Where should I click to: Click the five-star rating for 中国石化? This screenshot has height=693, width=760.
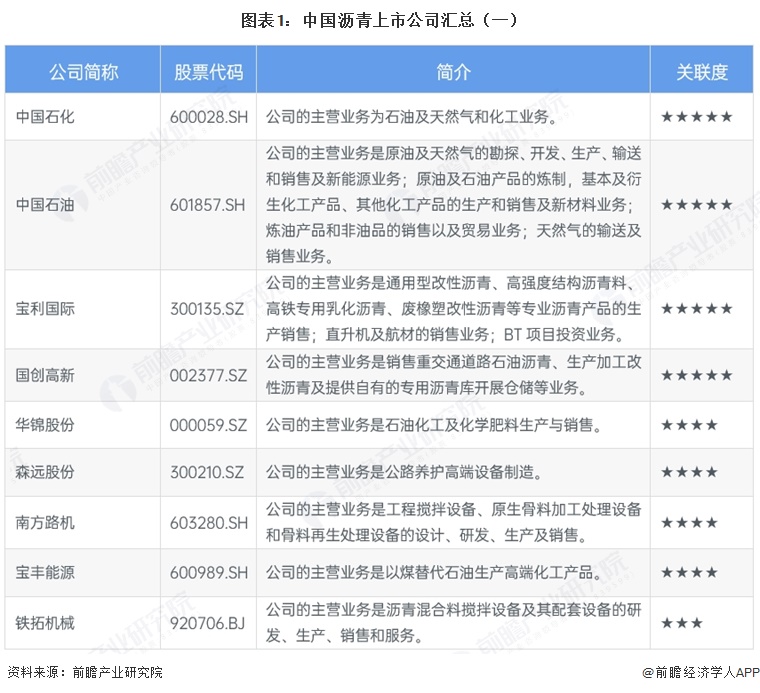pyautogui.click(x=697, y=117)
